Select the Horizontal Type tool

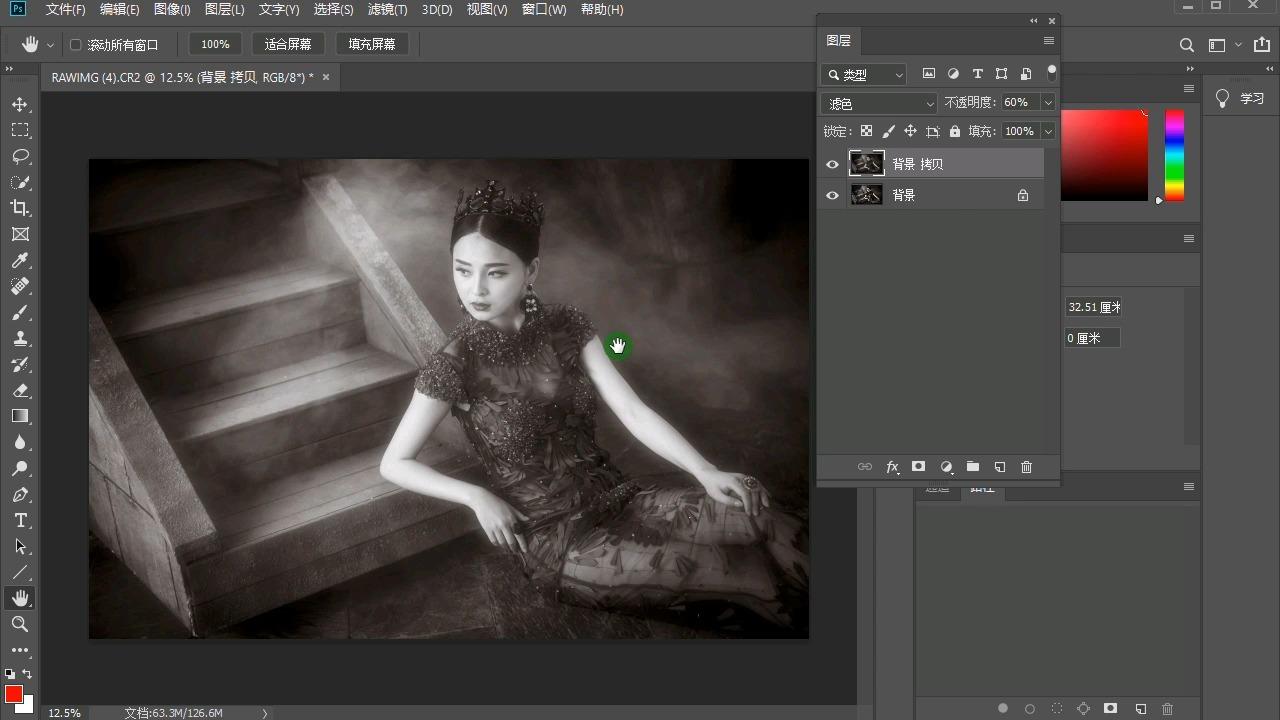[x=20, y=520]
